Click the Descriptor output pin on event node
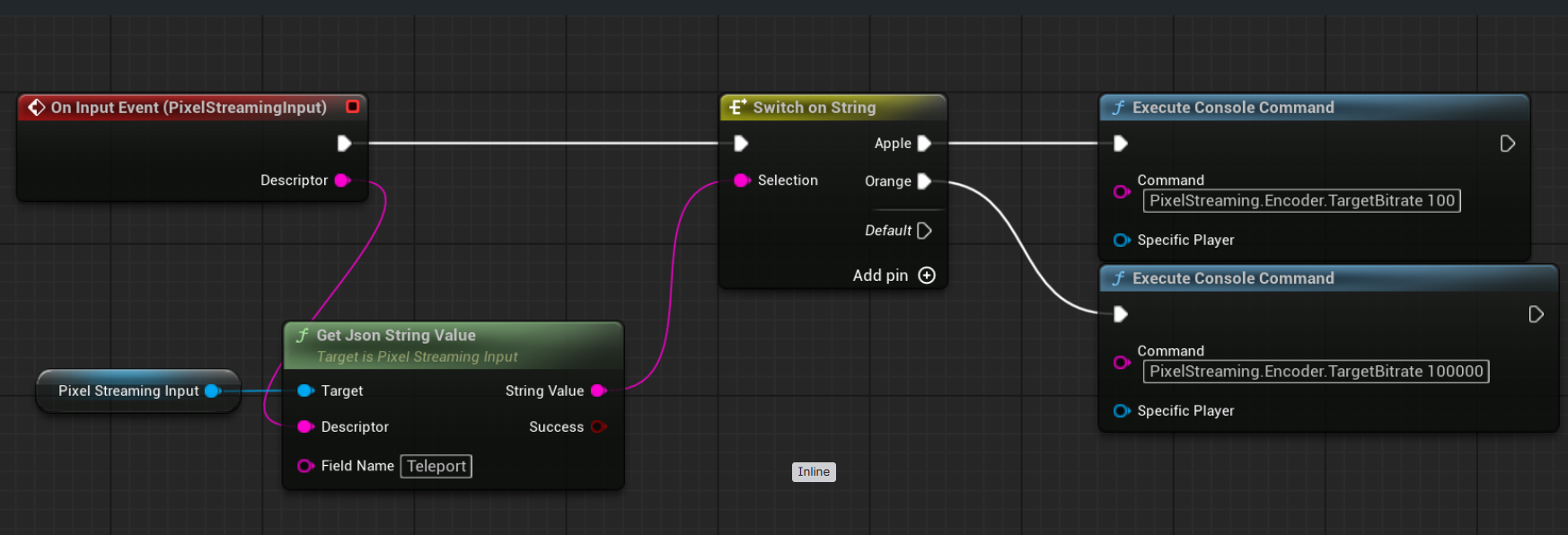 point(342,180)
